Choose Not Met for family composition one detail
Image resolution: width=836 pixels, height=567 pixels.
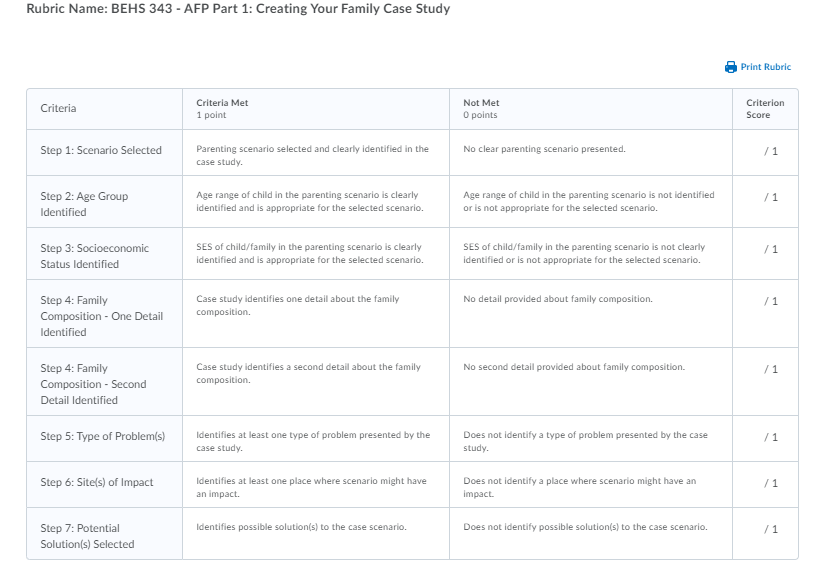pyautogui.click(x=591, y=314)
